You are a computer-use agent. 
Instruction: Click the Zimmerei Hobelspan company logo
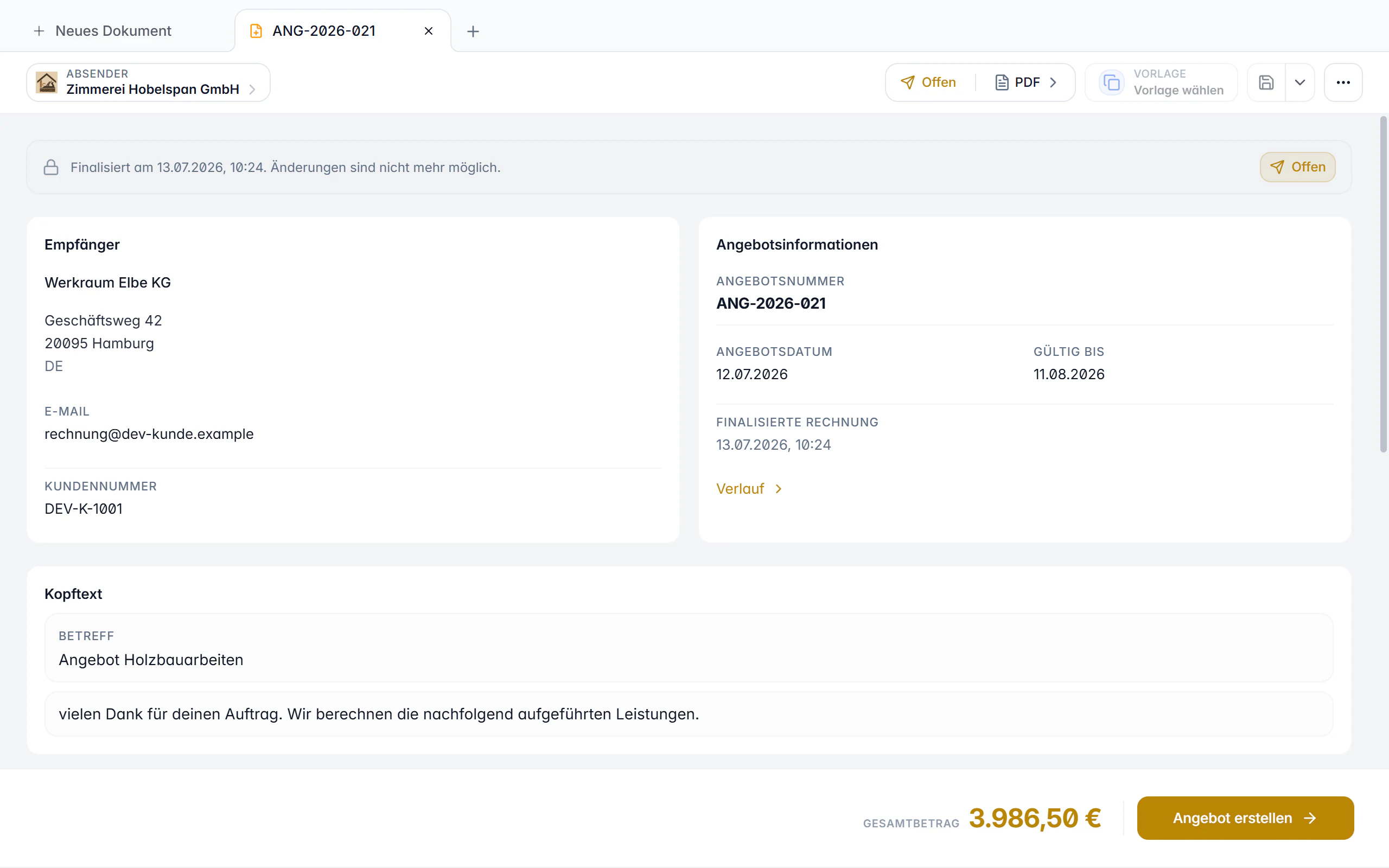[x=47, y=82]
